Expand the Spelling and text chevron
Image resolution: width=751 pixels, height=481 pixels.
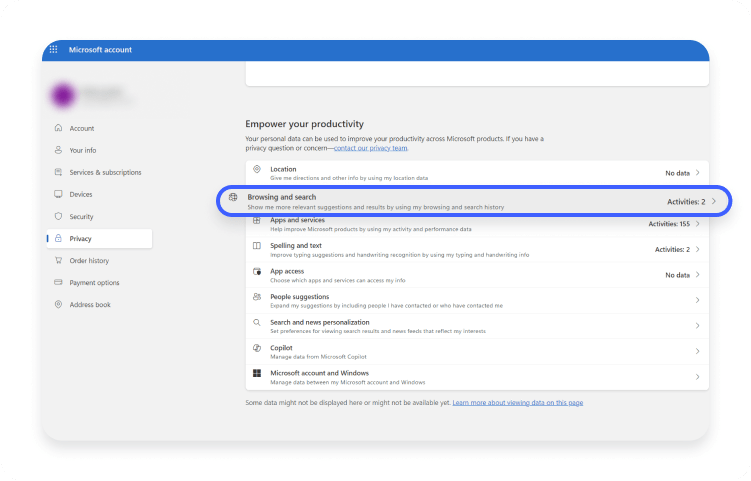(x=697, y=249)
